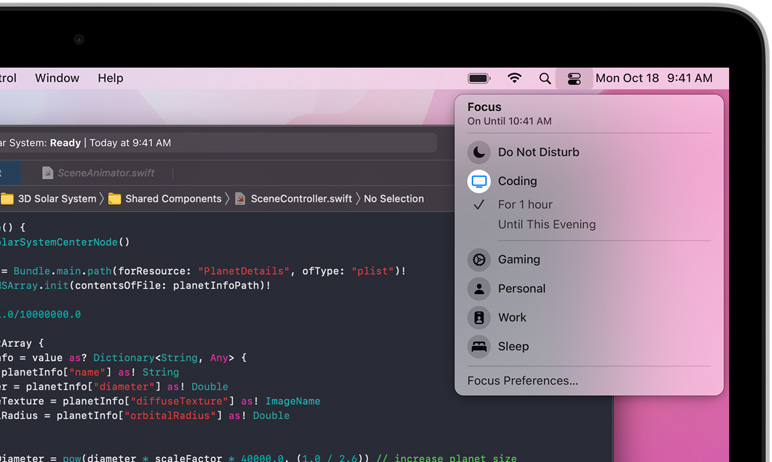
Task: Click the increase planet size comment
Action: coord(447,458)
